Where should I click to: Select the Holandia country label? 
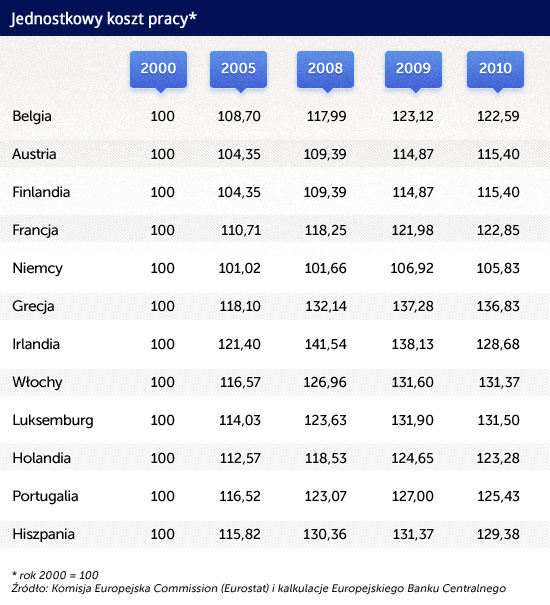[41, 458]
